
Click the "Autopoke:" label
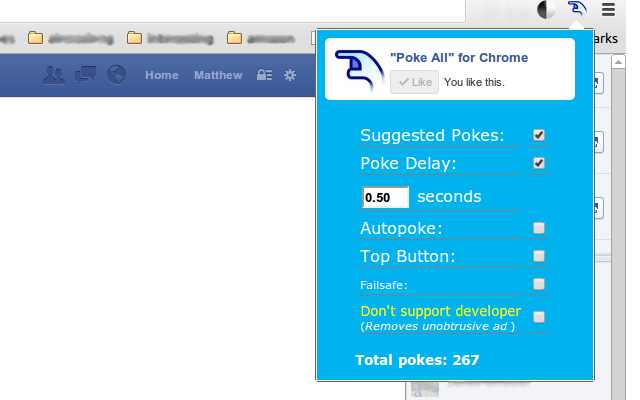[x=401, y=228]
